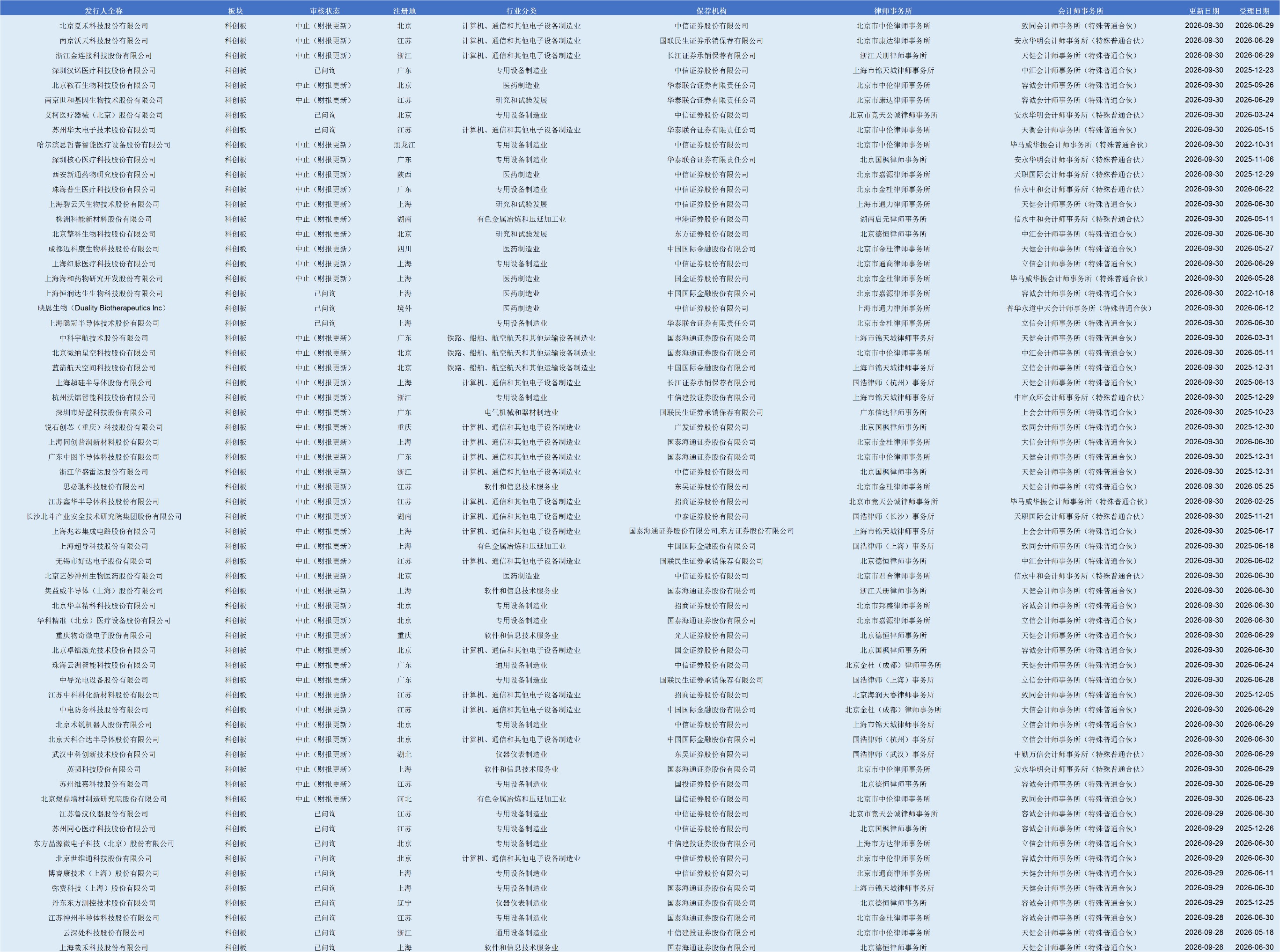Click the 受理日期 column header
The width and height of the screenshot is (1280, 952).
pos(1255,11)
